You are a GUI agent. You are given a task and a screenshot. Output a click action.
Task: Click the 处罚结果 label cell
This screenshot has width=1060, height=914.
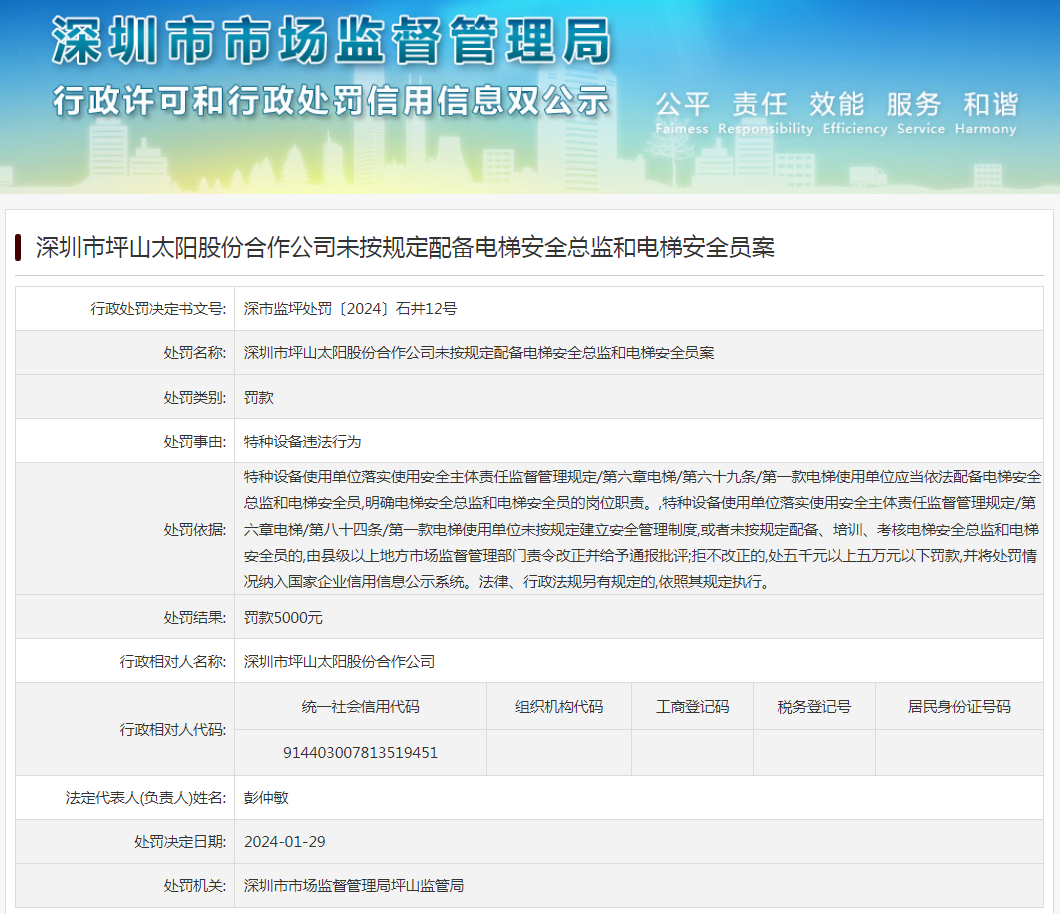click(x=125, y=617)
